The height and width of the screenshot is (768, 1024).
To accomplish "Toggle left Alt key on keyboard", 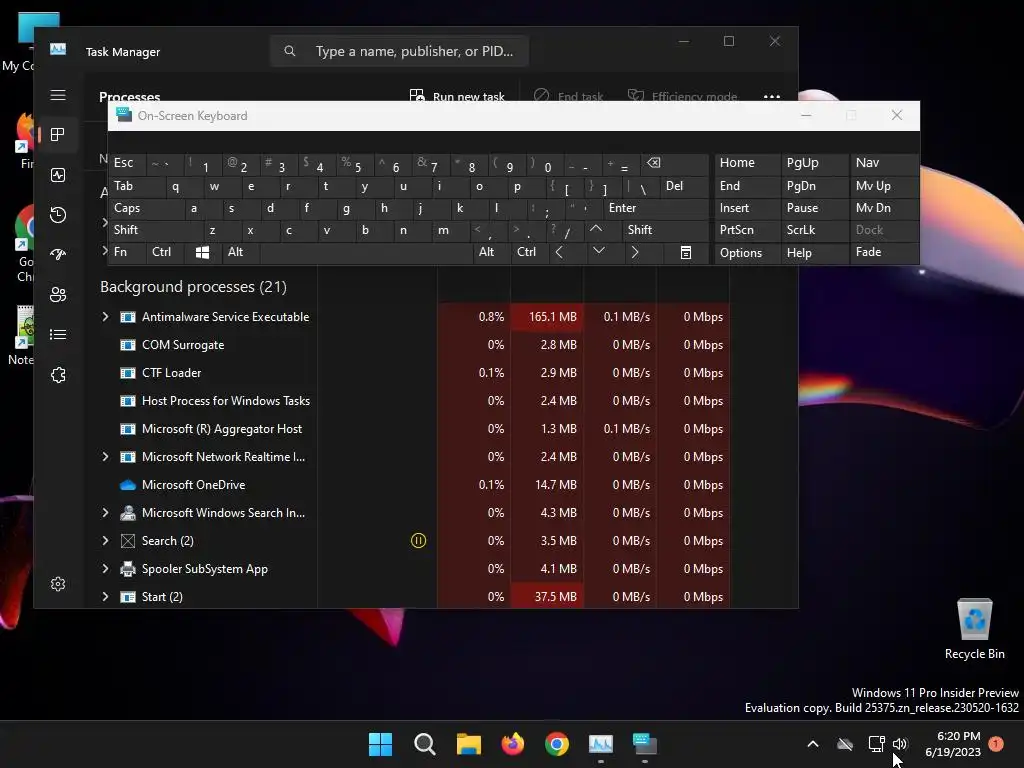I will tap(240, 252).
